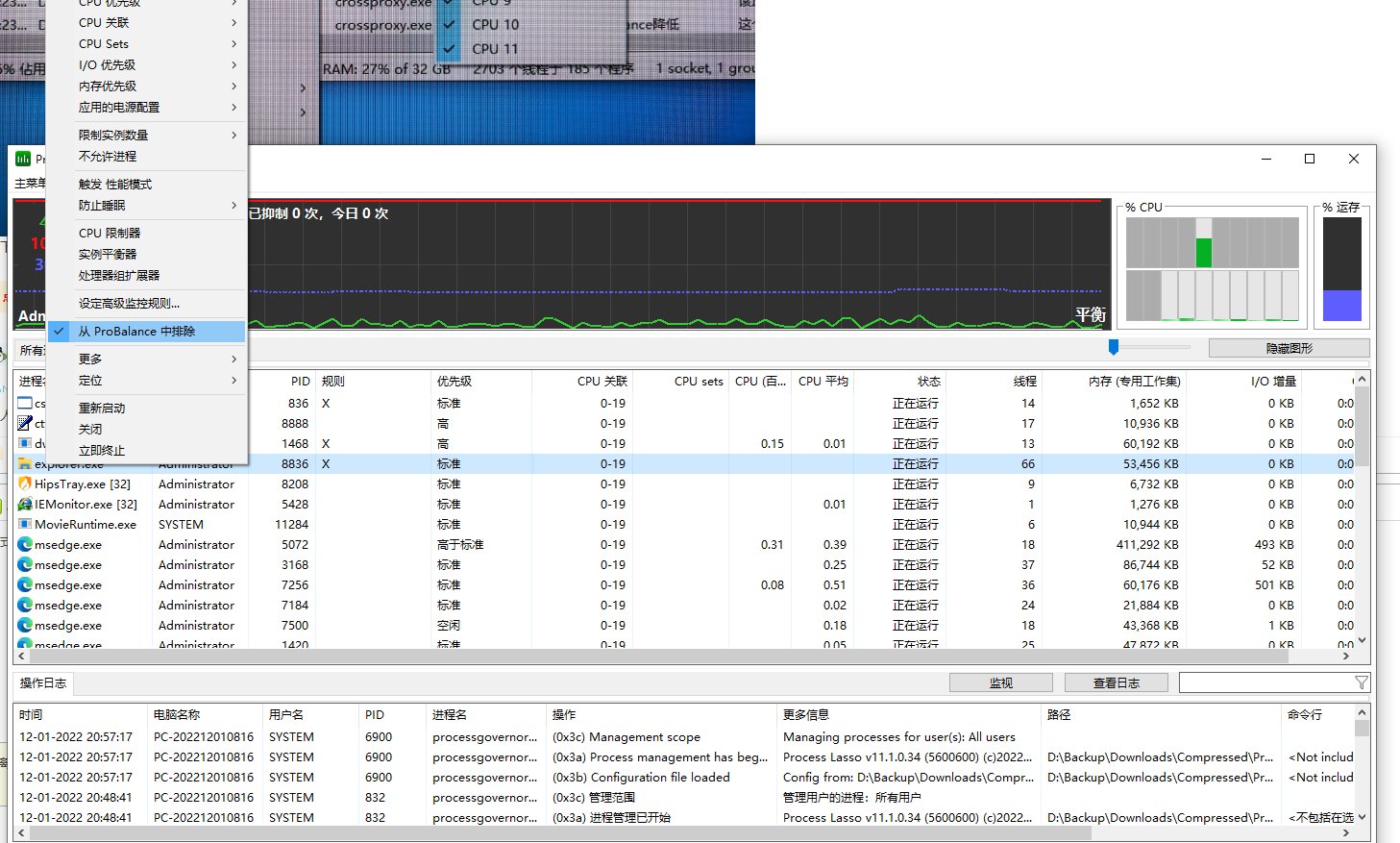Viewport: 1400px width, 843px height.
Task: Click the icon of the PID 836 process
Action: (x=25, y=403)
